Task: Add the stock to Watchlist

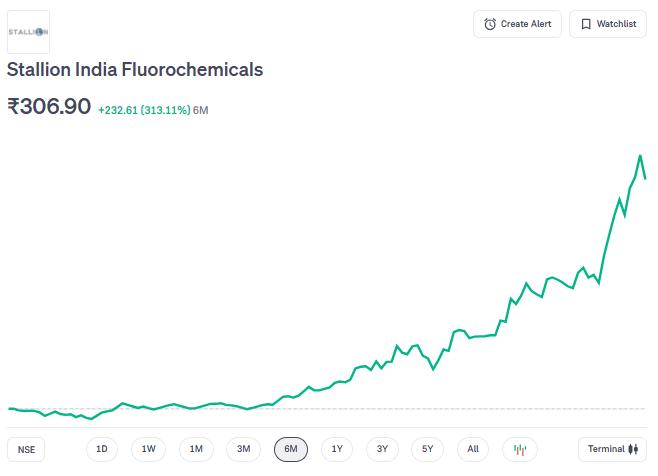Action: pos(607,24)
